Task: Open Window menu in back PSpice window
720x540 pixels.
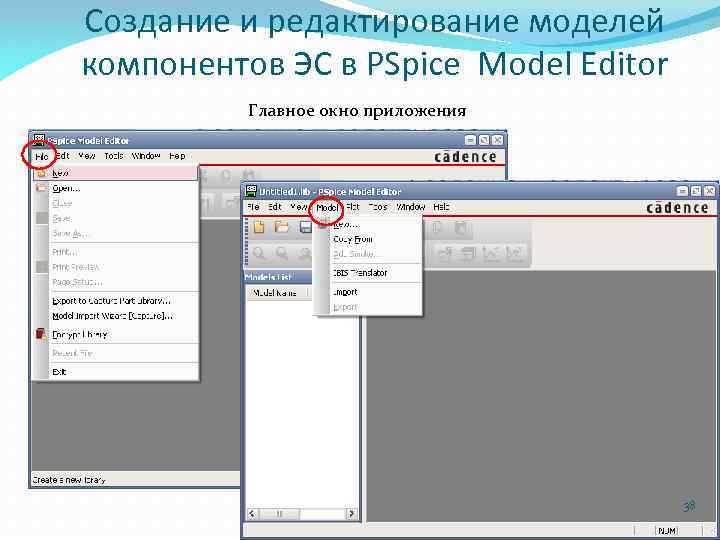Action: click(146, 156)
